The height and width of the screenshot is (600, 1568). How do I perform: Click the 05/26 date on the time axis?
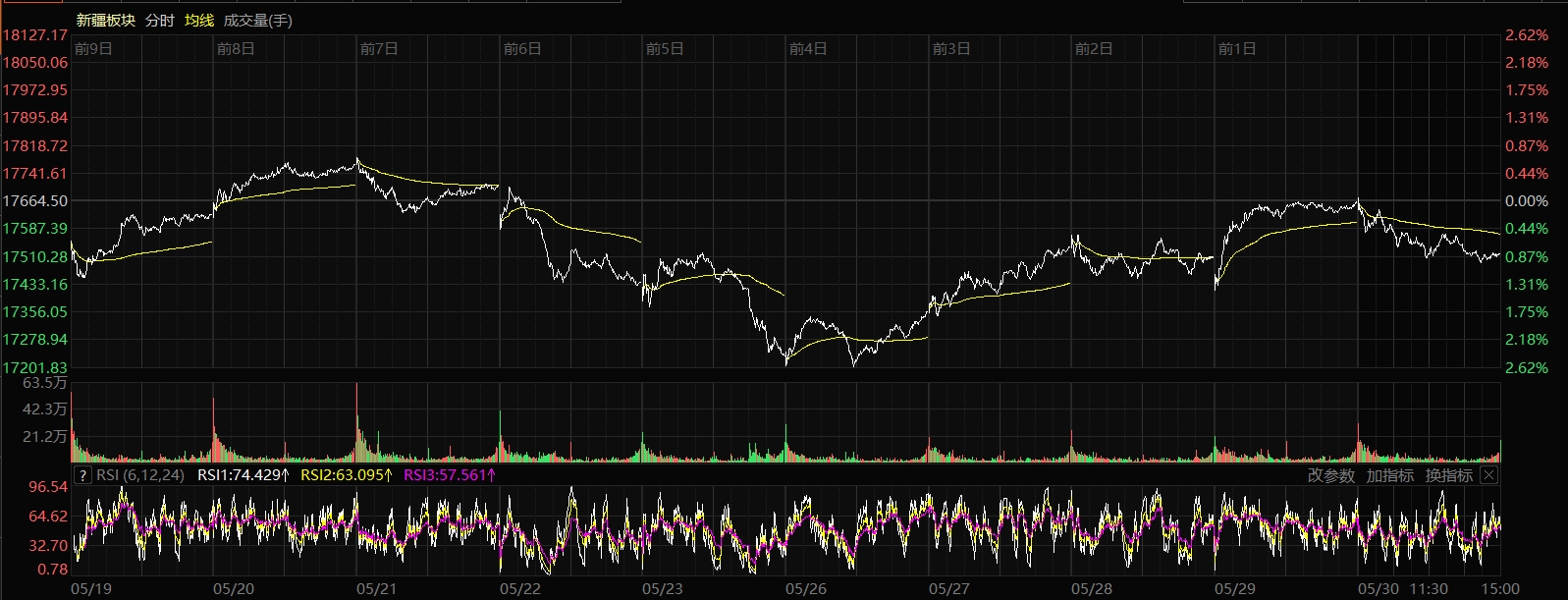[x=806, y=589]
